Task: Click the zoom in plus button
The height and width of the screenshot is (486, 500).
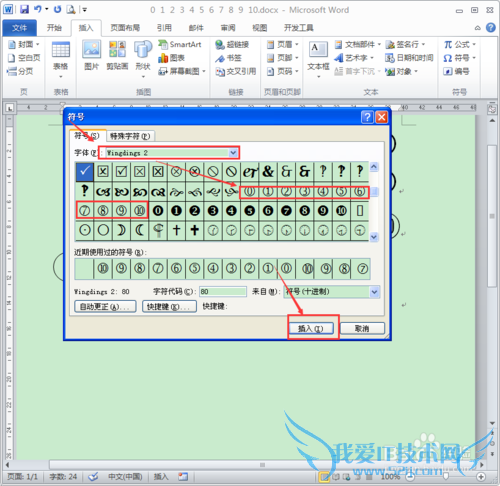Action: 481,477
